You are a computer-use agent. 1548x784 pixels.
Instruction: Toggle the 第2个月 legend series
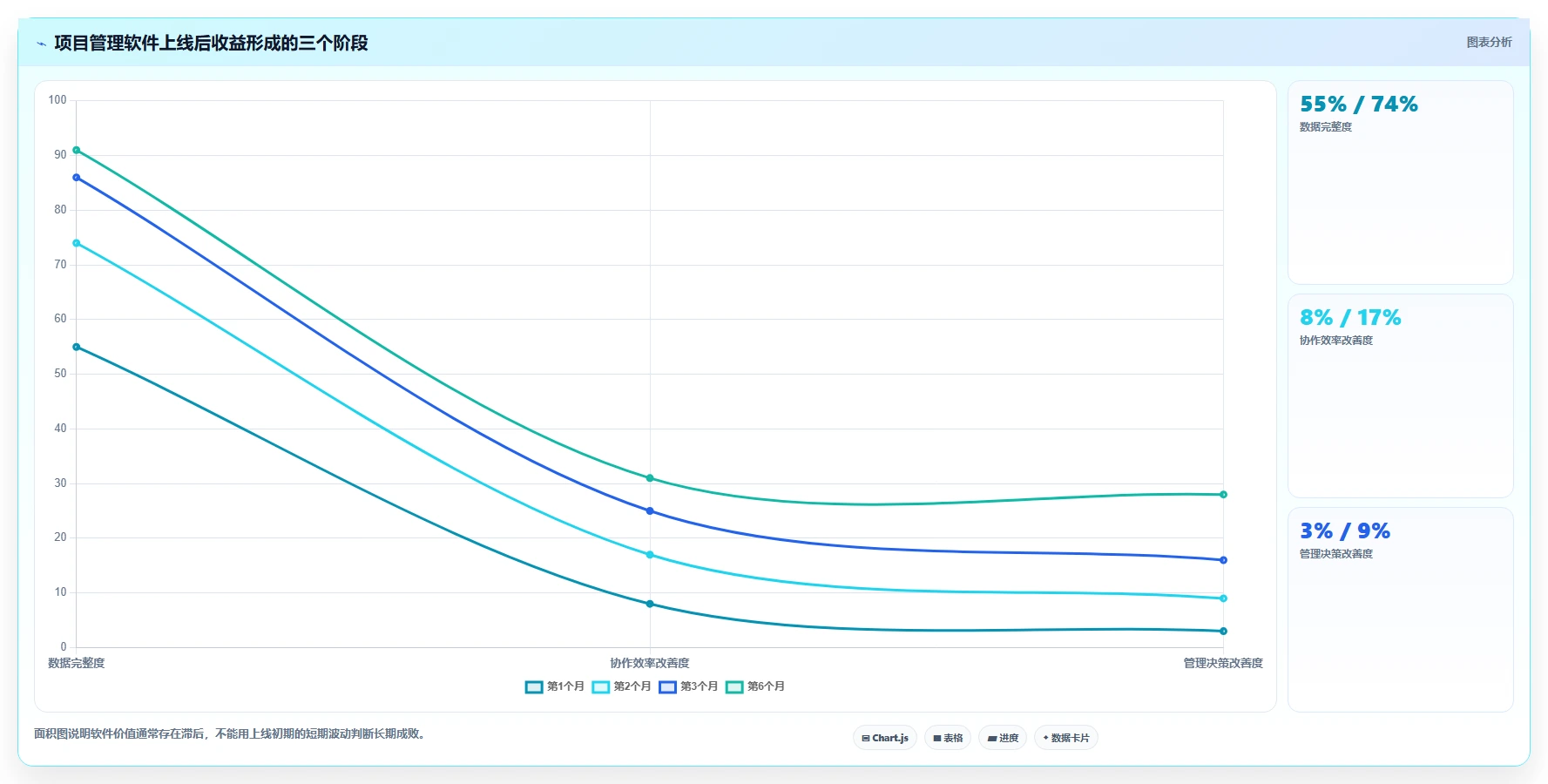pyautogui.click(x=622, y=686)
